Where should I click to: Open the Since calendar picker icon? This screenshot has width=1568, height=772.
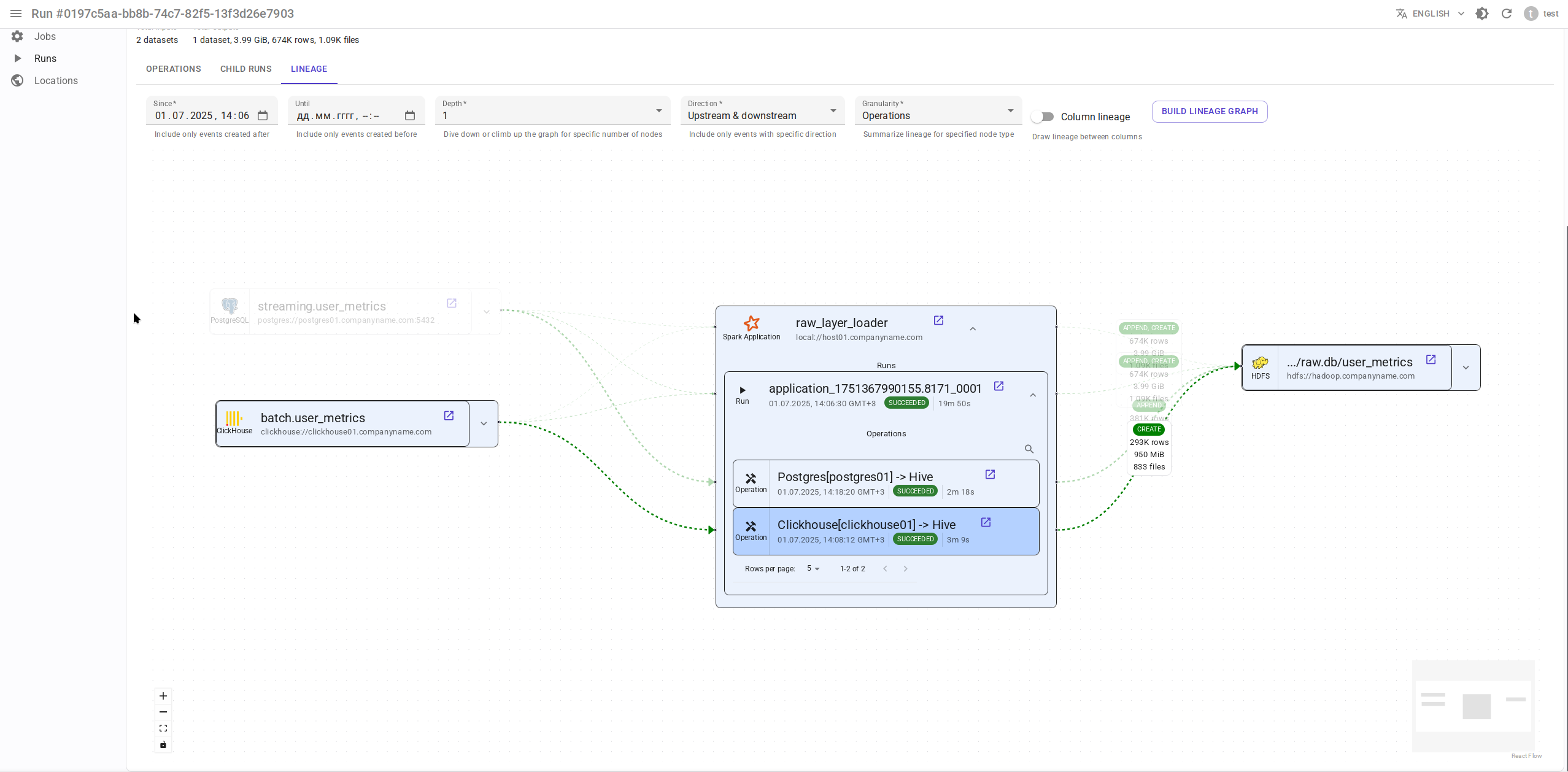pyautogui.click(x=263, y=115)
